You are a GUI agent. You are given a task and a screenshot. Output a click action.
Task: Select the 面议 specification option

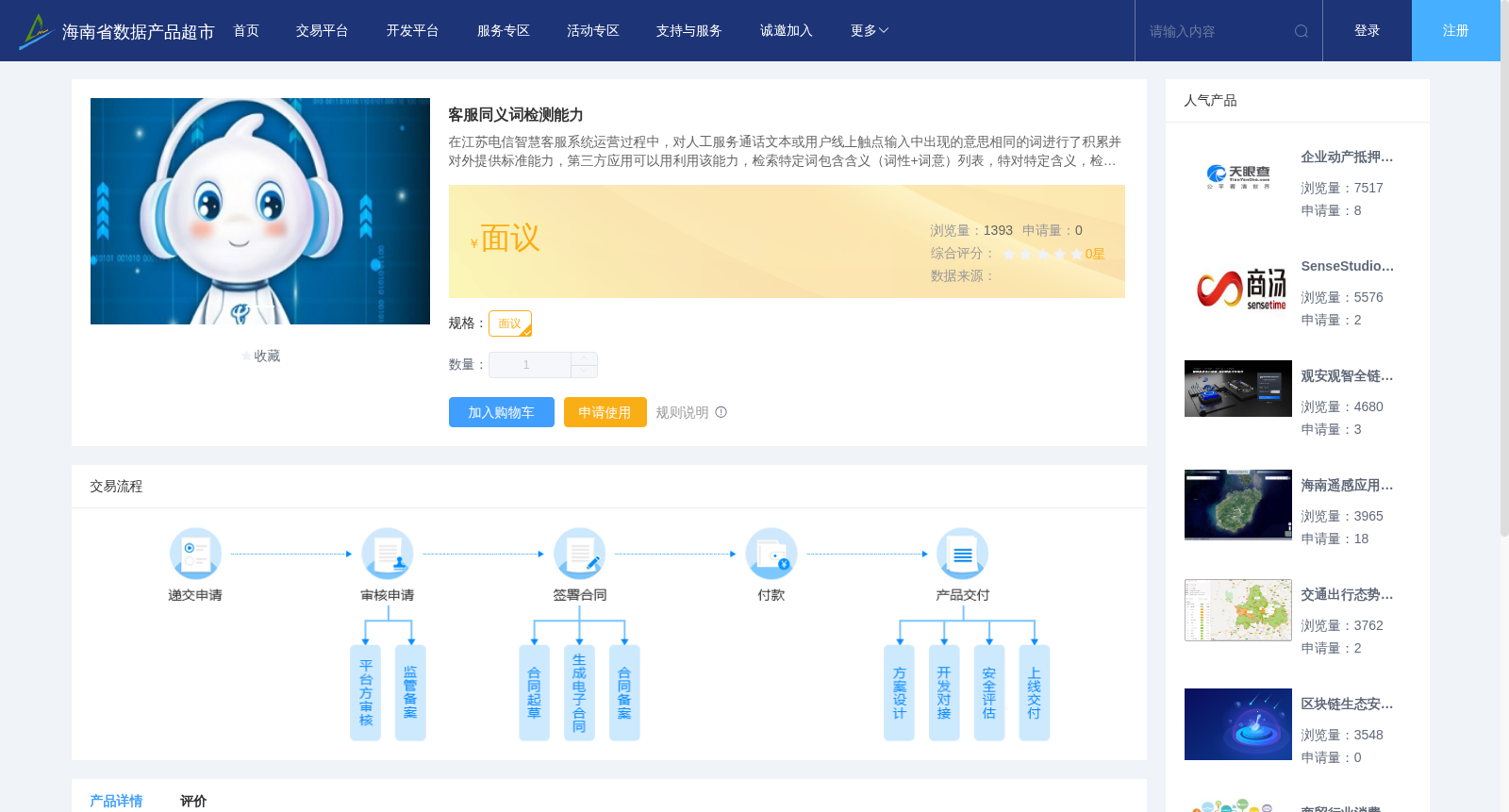(x=510, y=323)
